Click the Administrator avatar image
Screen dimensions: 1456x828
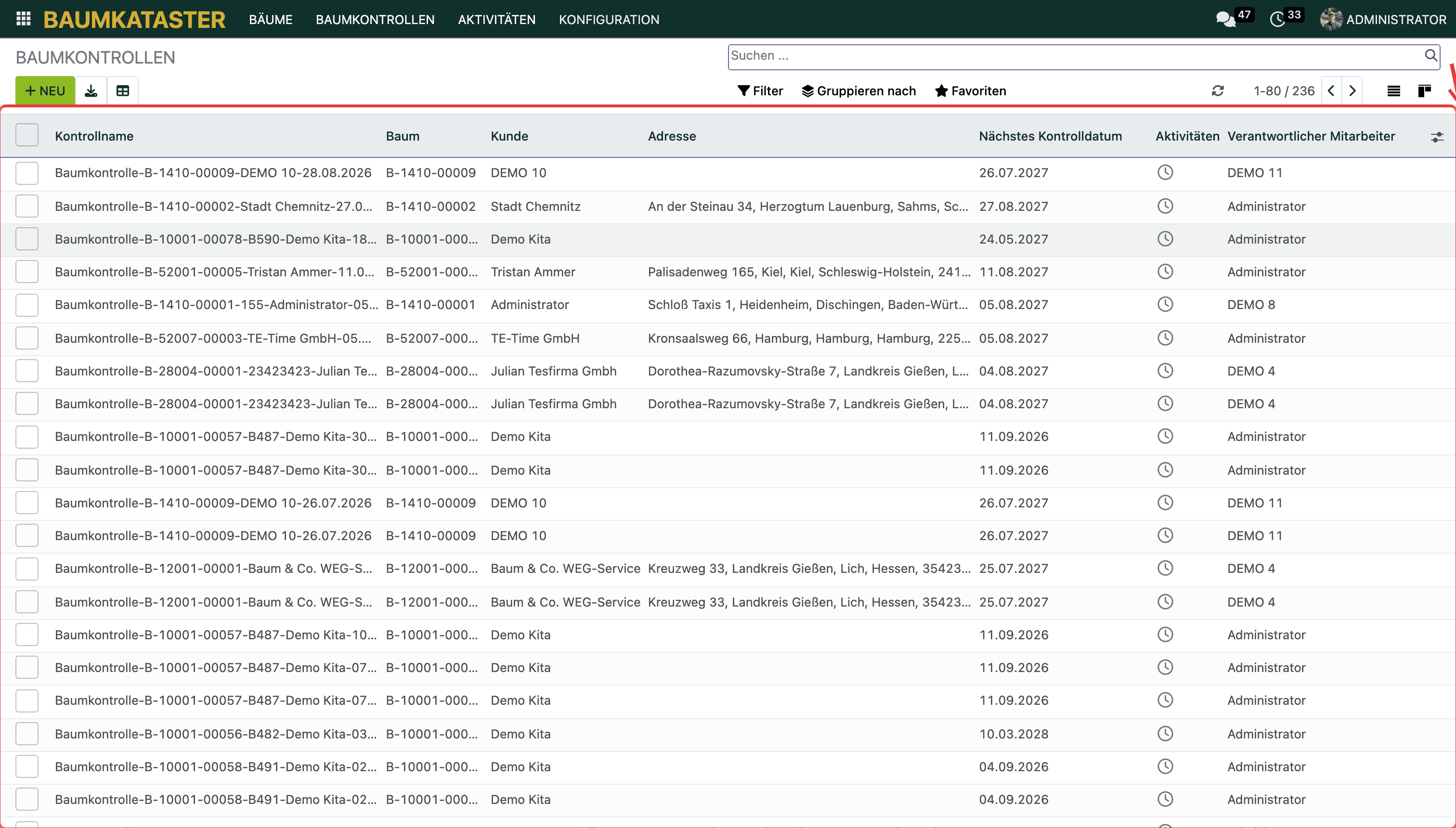1331,19
